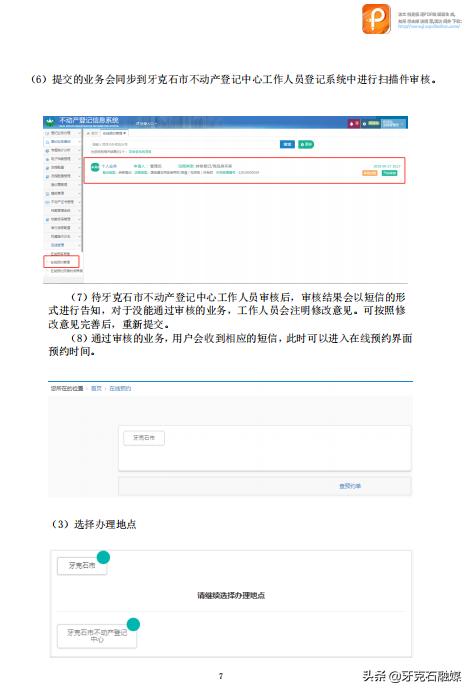Click the 首页 breadcrumb link
The width and height of the screenshot is (472, 693).
point(96,388)
